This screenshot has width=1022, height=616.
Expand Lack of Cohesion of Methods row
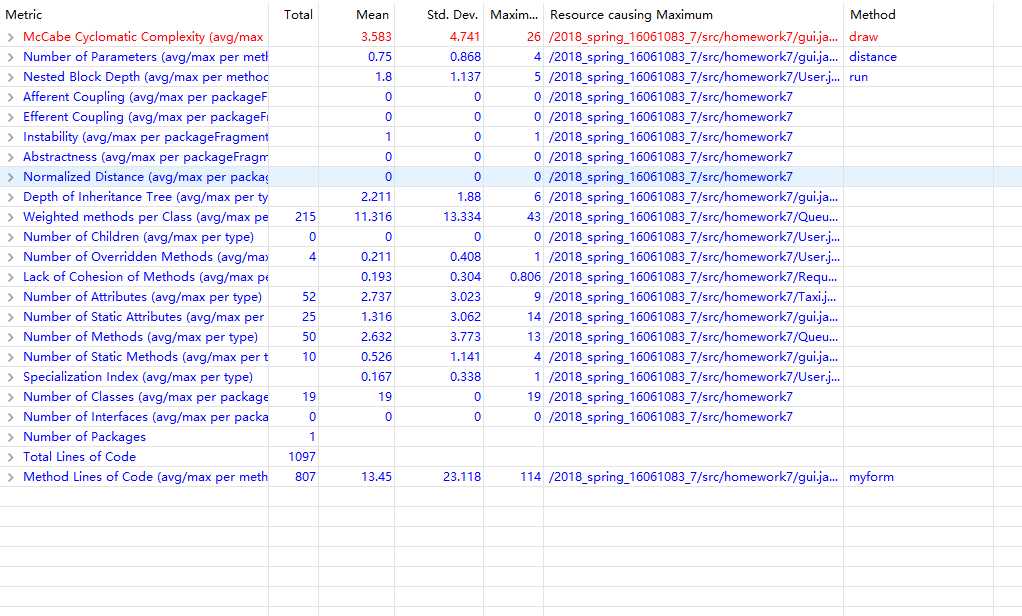(x=10, y=277)
